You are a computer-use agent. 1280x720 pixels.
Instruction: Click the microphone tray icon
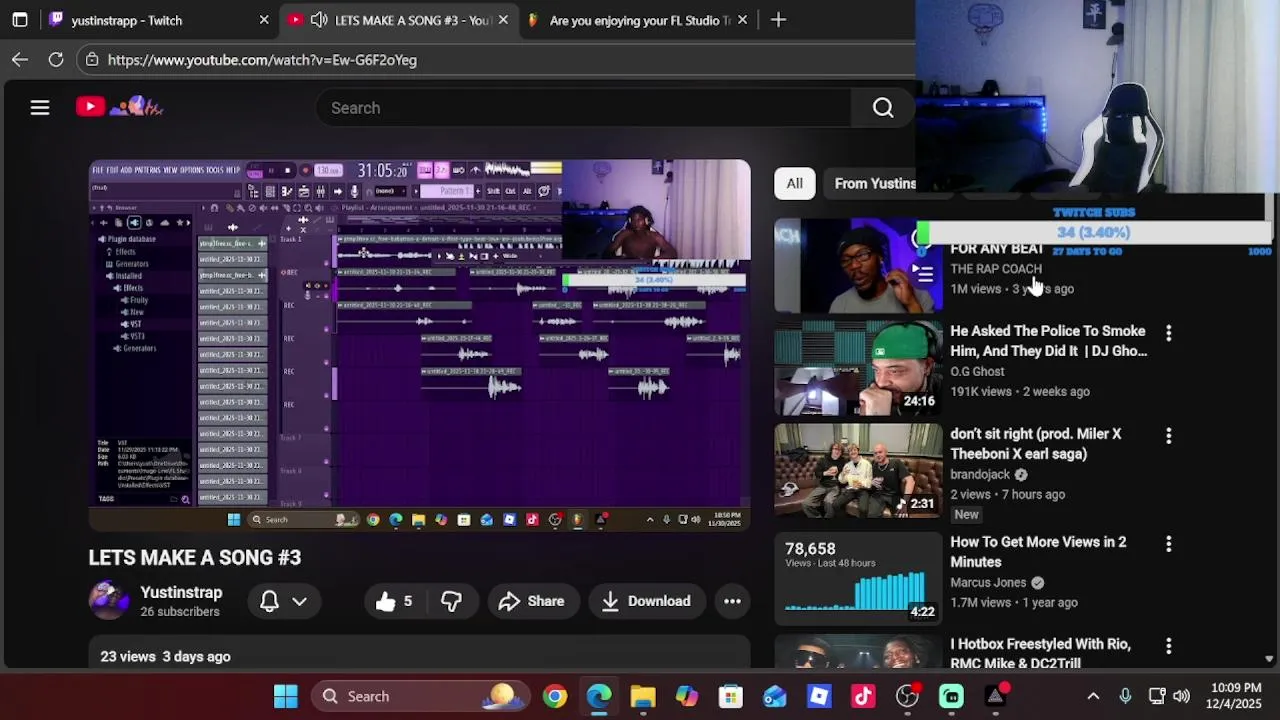click(x=1125, y=696)
